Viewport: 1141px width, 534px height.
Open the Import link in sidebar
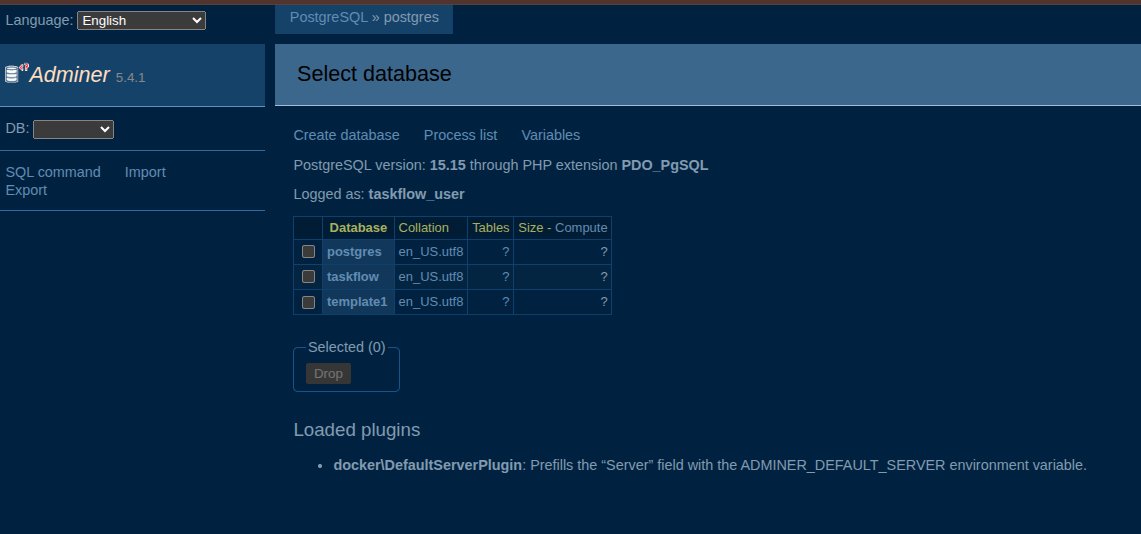point(145,172)
